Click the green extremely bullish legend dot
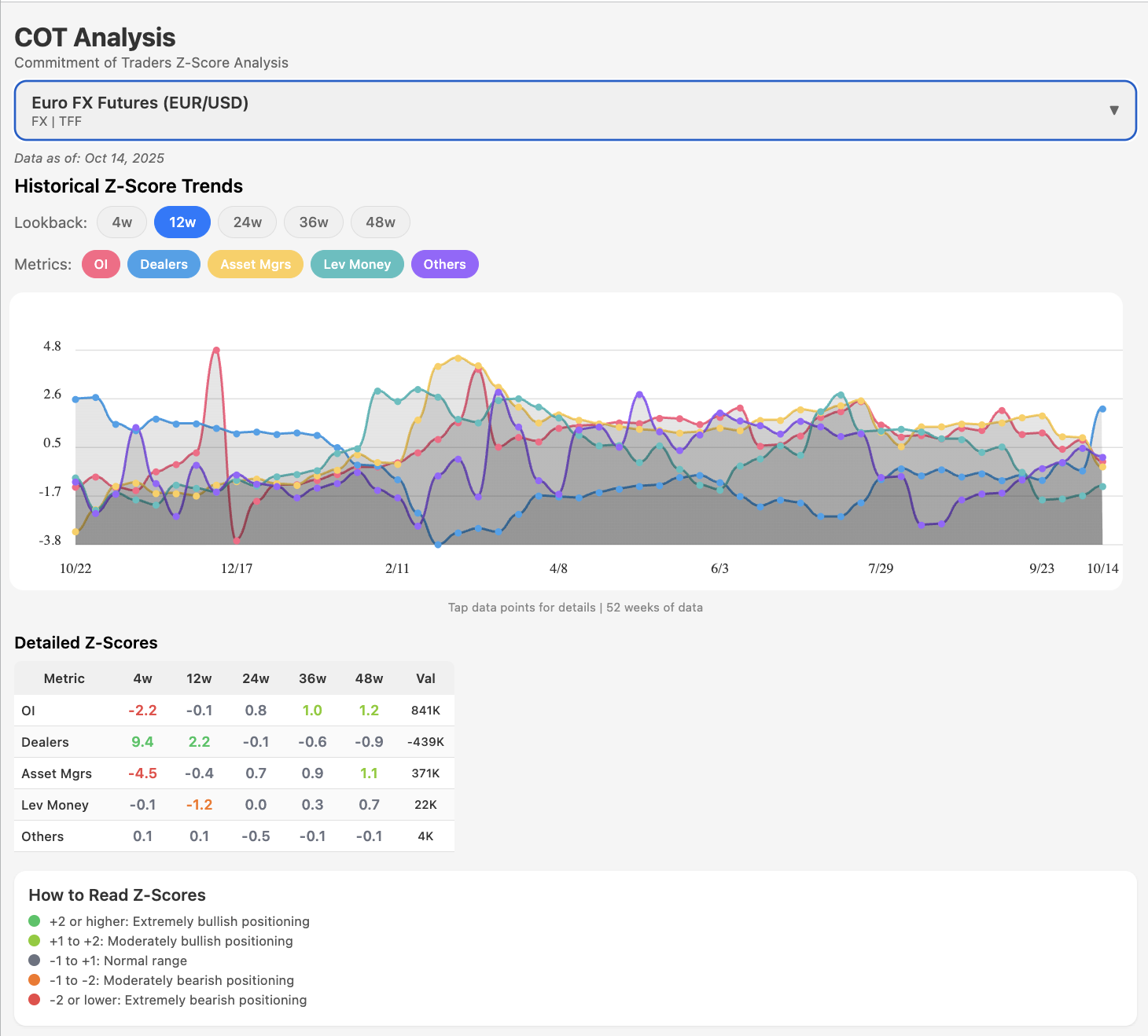This screenshot has width=1148, height=1036. tap(35, 921)
